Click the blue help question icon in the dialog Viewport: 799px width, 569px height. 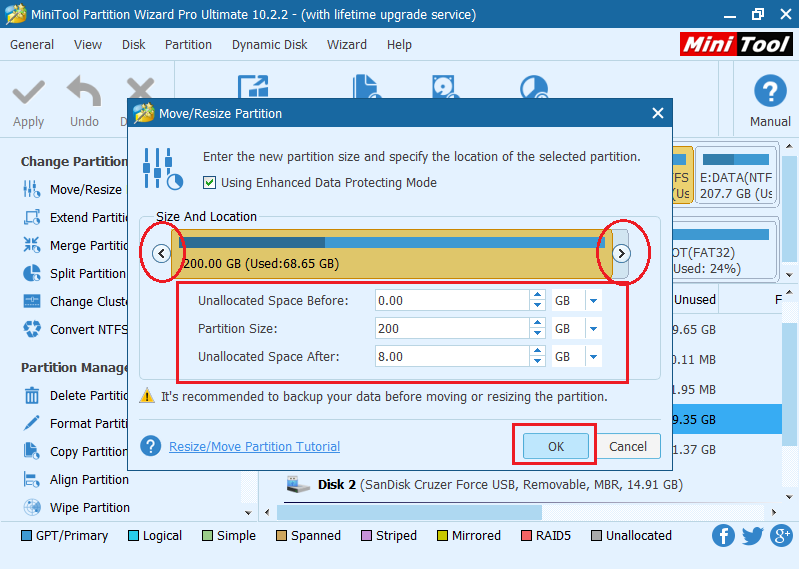[x=151, y=446]
